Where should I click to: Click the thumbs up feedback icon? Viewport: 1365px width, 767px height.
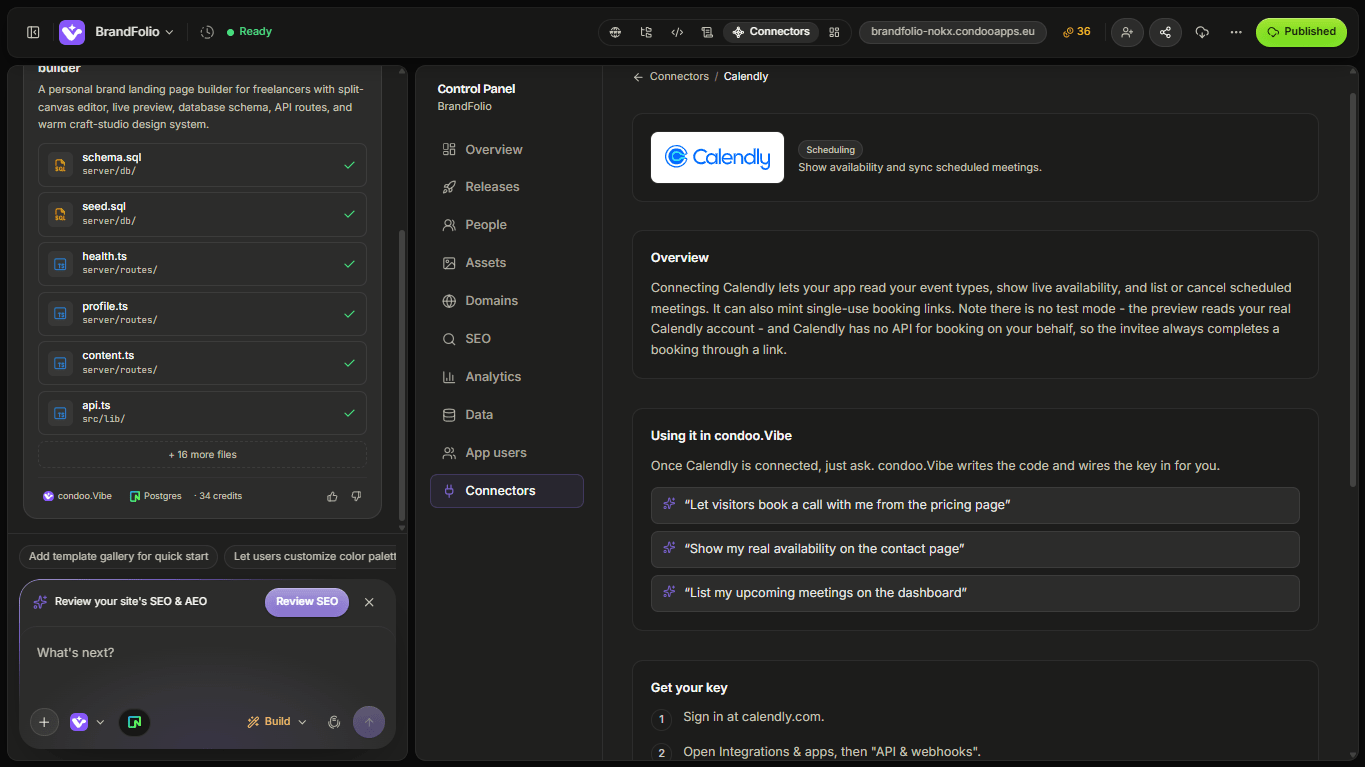pos(333,496)
